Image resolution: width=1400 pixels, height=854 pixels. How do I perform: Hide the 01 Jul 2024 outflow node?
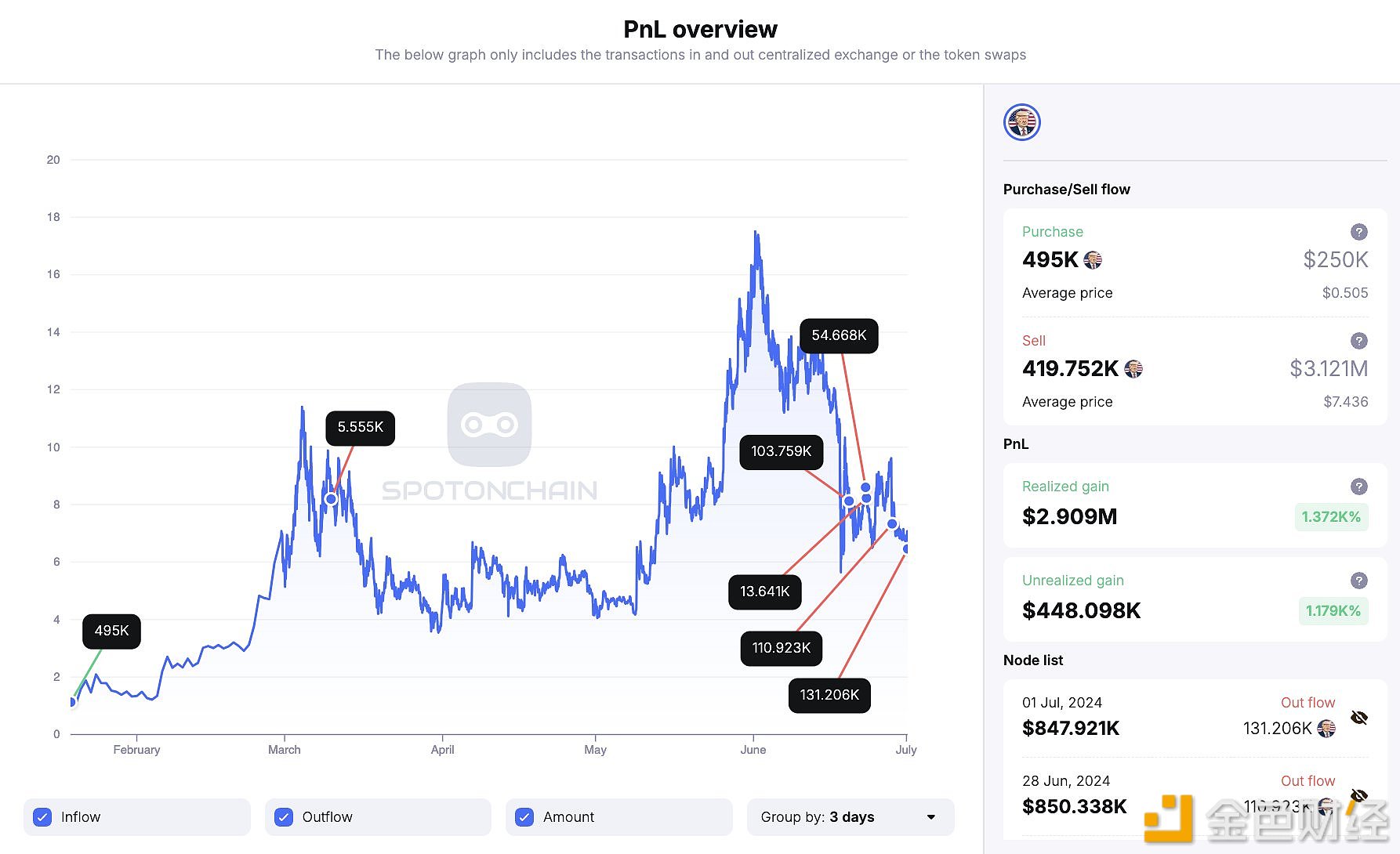click(x=1358, y=718)
